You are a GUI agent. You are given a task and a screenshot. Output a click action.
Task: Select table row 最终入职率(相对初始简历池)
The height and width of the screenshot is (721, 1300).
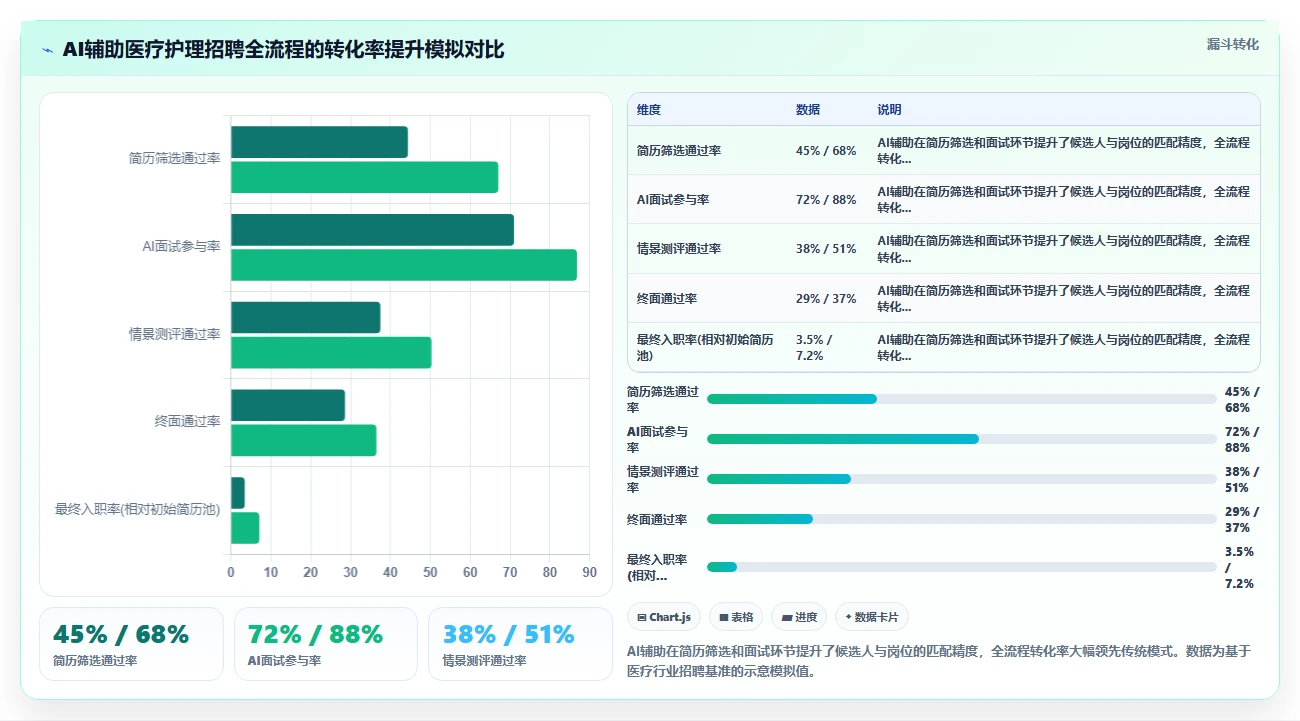coord(943,347)
